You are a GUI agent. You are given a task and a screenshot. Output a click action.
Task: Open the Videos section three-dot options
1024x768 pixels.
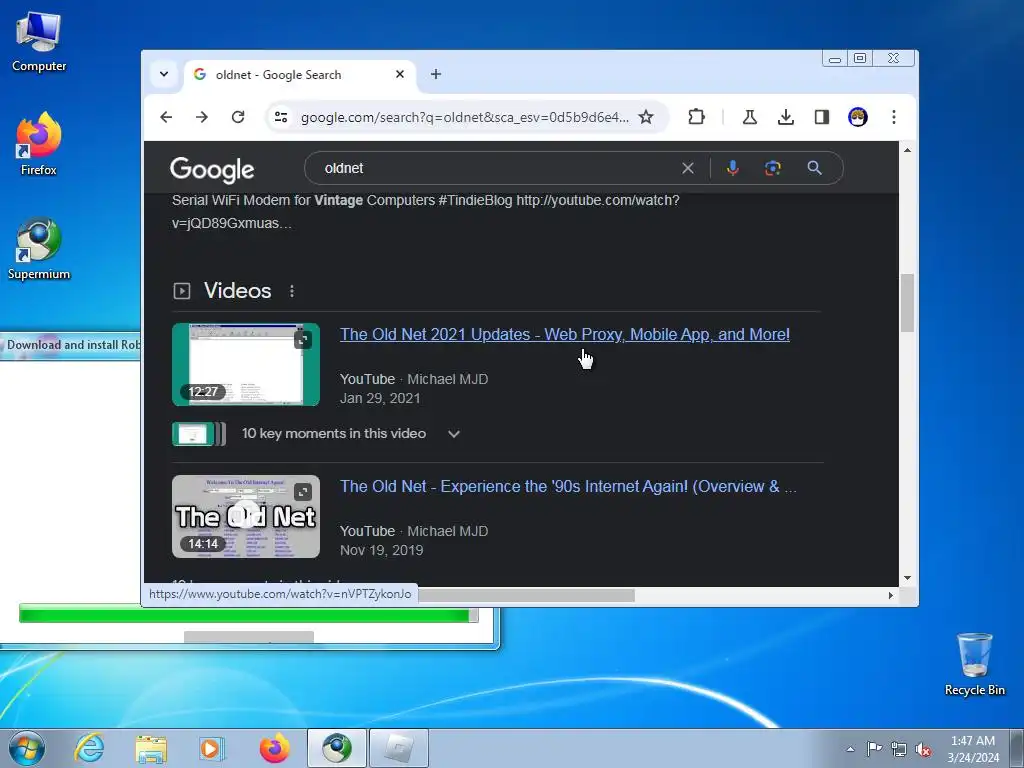click(292, 291)
